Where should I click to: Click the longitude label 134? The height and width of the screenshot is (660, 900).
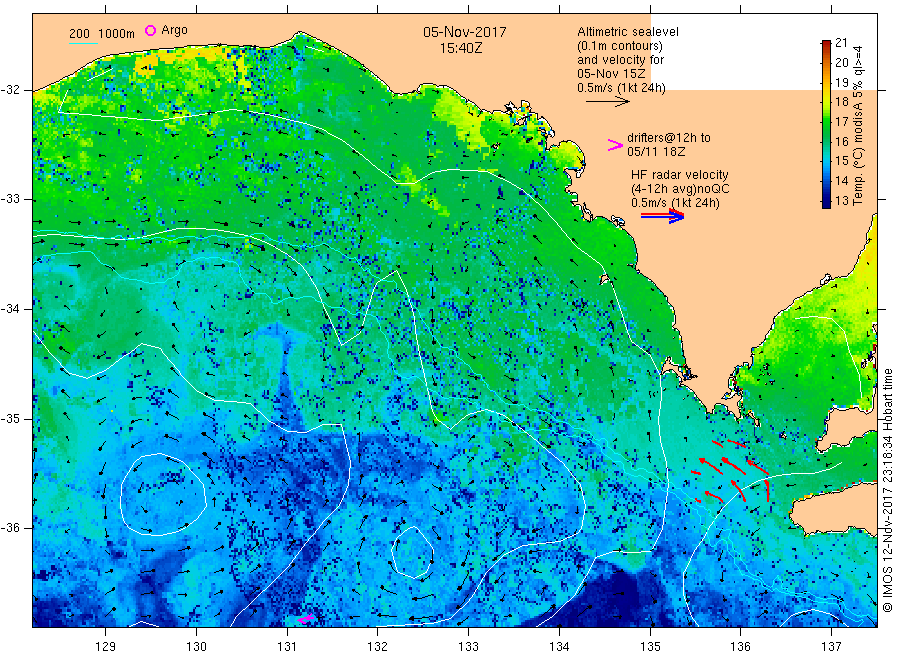point(559,646)
